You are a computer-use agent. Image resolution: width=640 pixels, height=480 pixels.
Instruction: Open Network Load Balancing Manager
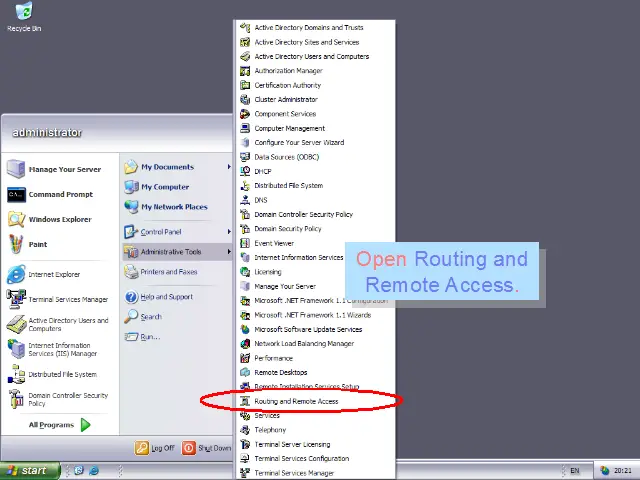coord(316,344)
